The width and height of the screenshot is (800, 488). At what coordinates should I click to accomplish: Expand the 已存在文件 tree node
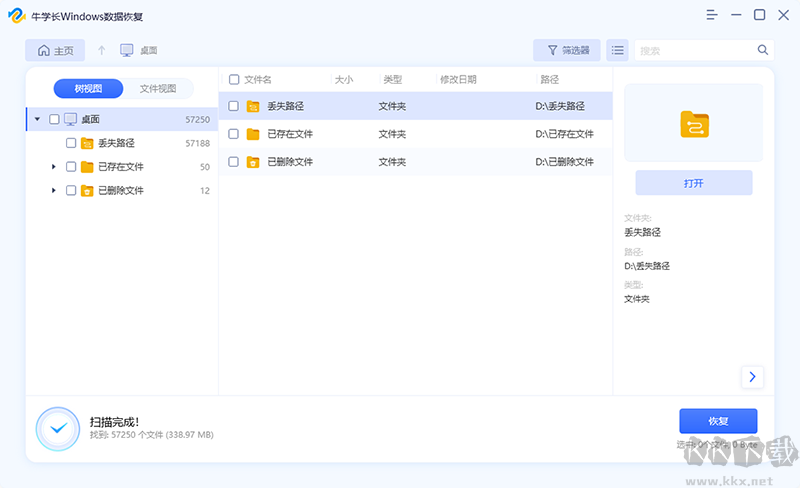(x=54, y=167)
